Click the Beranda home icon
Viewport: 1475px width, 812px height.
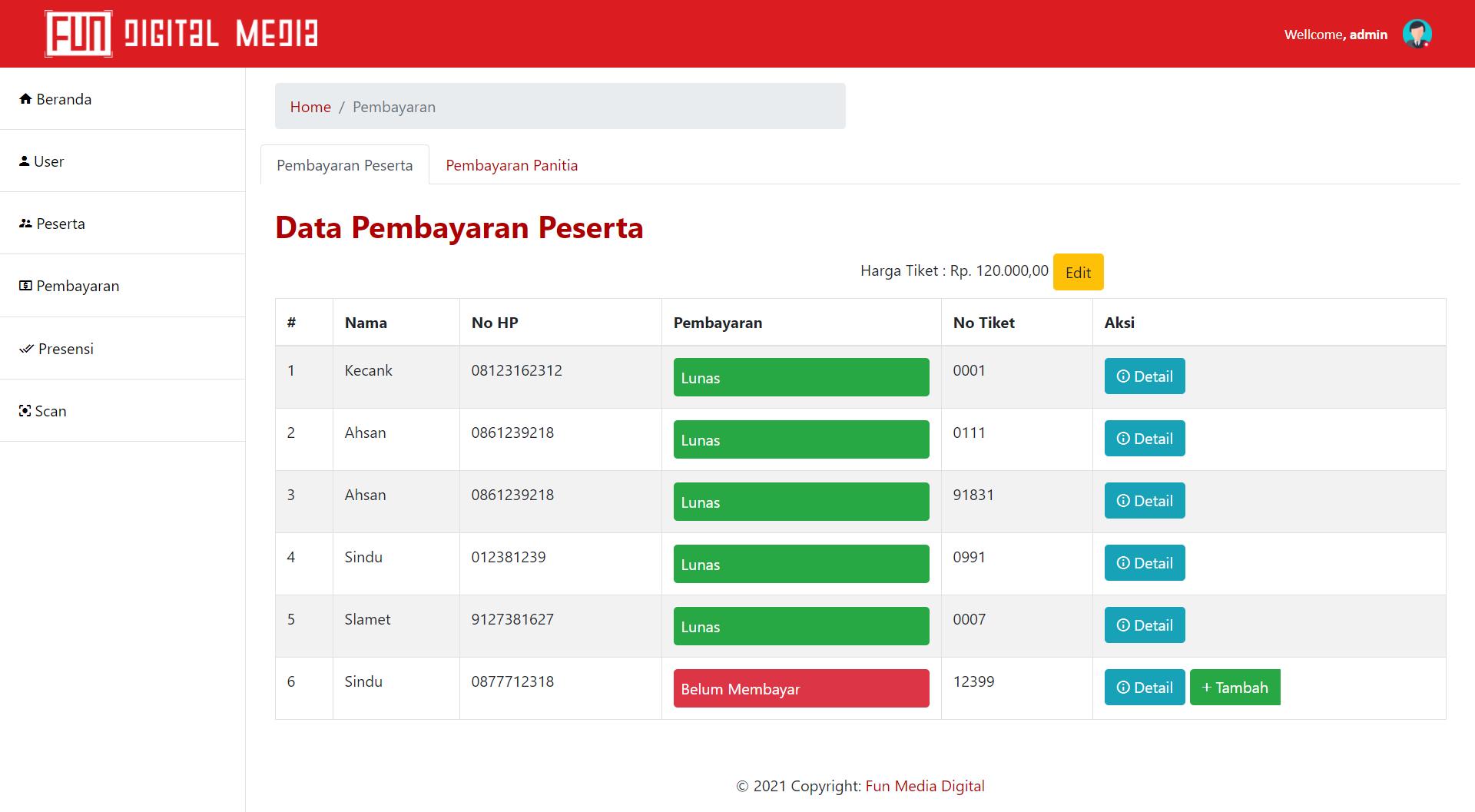pyautogui.click(x=26, y=99)
